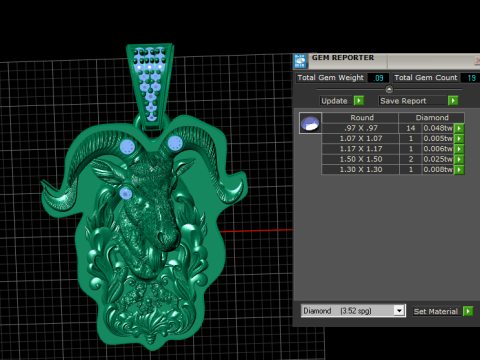Viewport: 480px width, 360px height.
Task: Select the 1.50 X 1.50 size cell
Action: click(x=361, y=159)
